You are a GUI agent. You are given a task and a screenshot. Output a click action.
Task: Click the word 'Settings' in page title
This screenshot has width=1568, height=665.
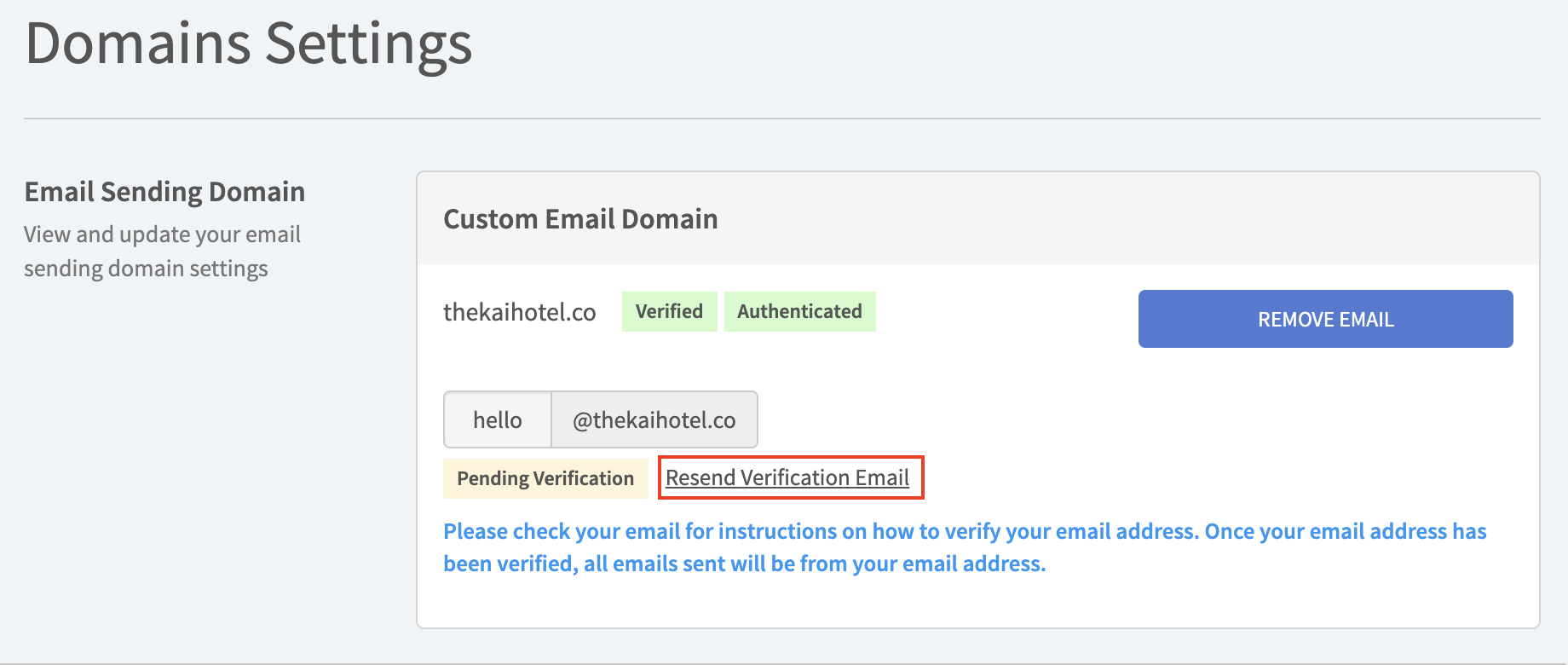[368, 43]
